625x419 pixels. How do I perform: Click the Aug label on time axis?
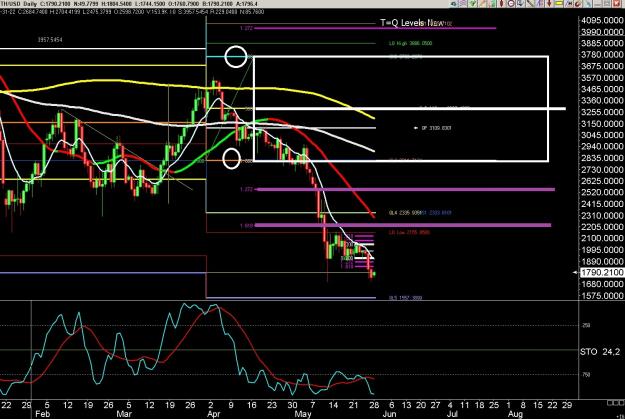(515, 414)
